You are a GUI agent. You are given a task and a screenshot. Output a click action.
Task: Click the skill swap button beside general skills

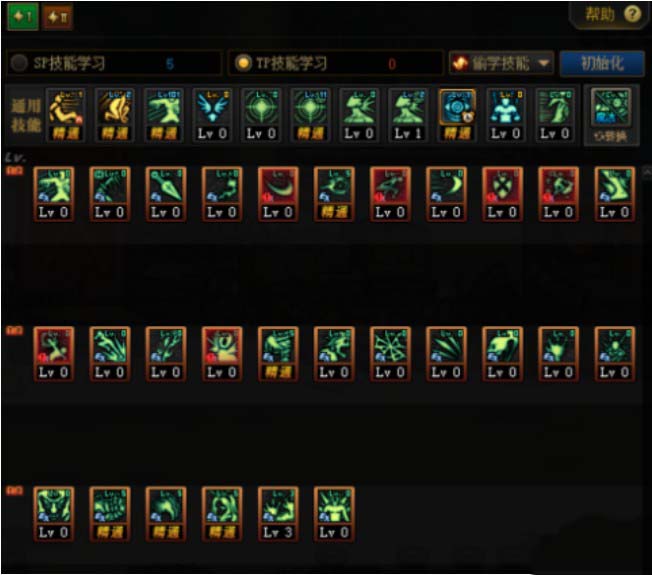point(611,115)
